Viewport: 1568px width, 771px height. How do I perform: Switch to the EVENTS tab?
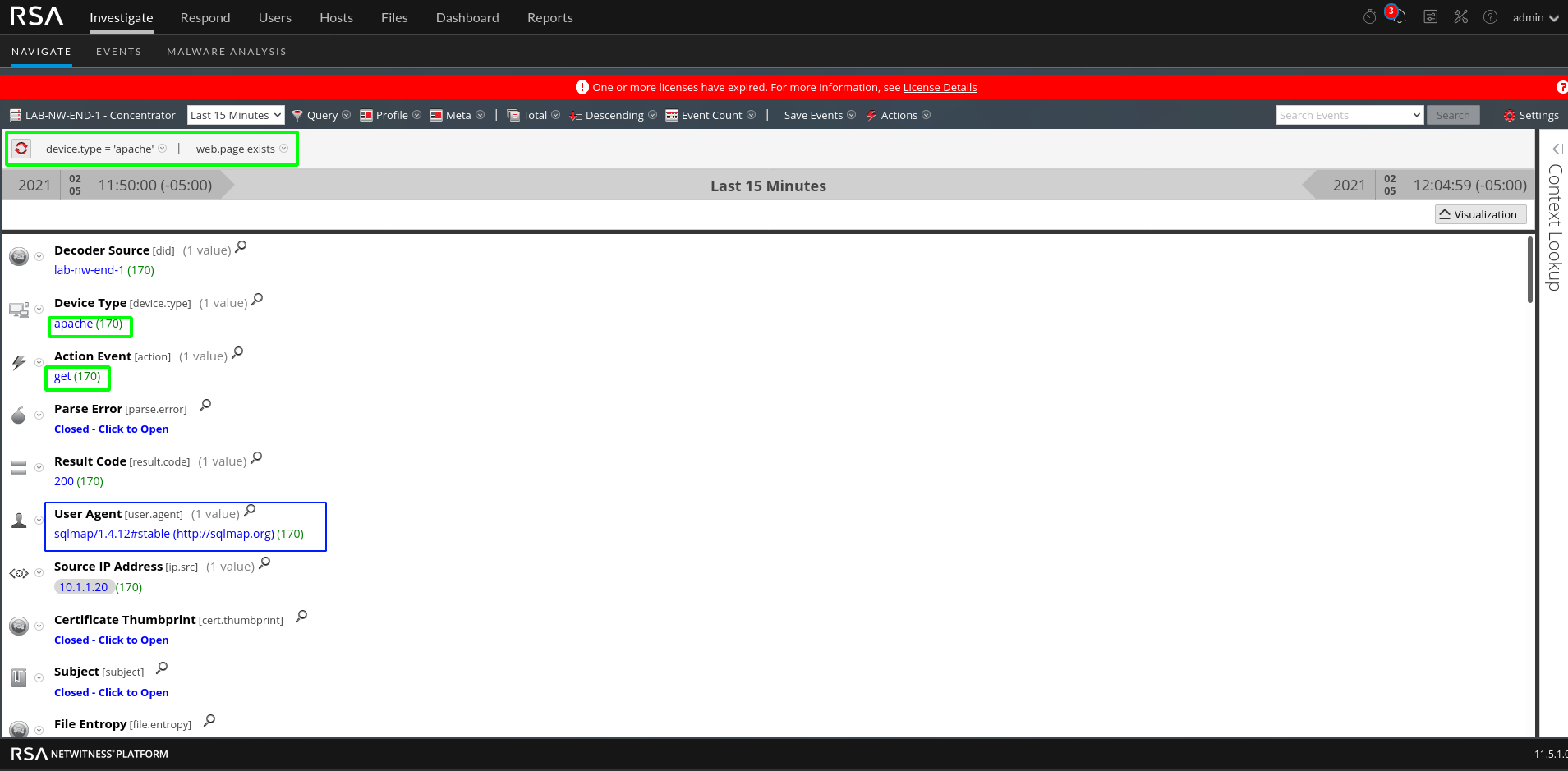click(x=118, y=51)
